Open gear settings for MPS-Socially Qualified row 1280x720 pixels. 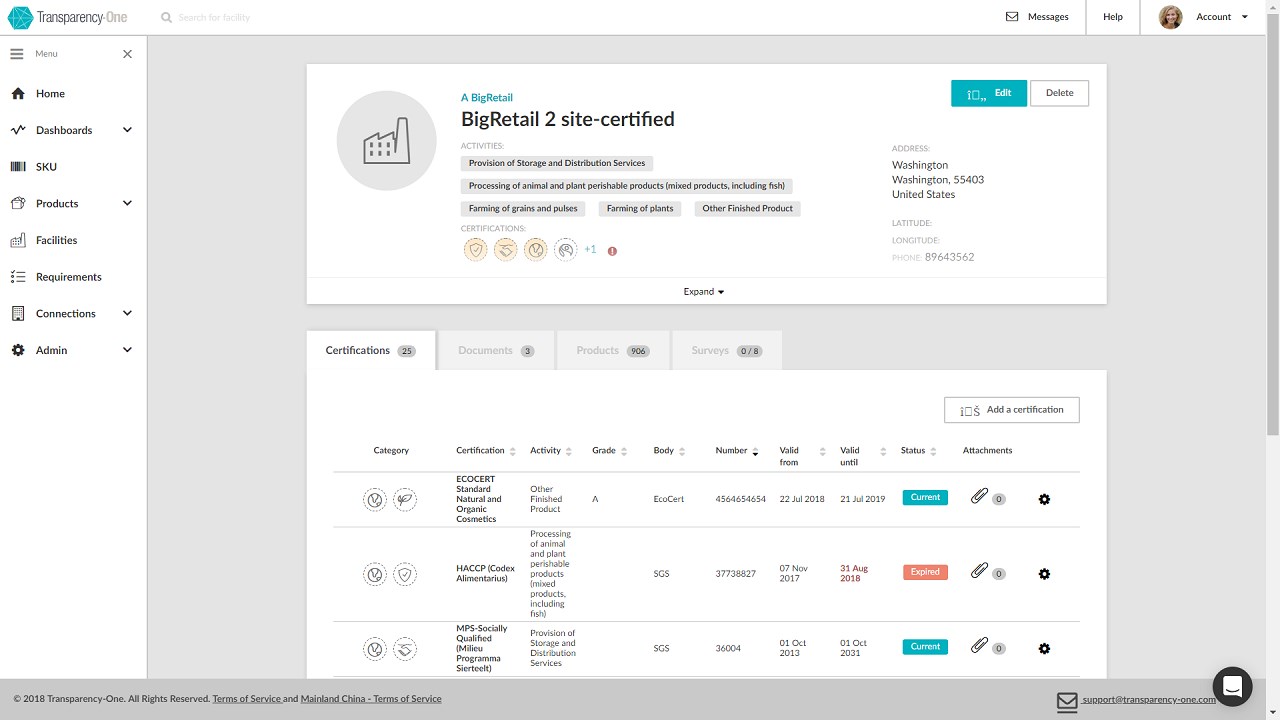point(1044,648)
